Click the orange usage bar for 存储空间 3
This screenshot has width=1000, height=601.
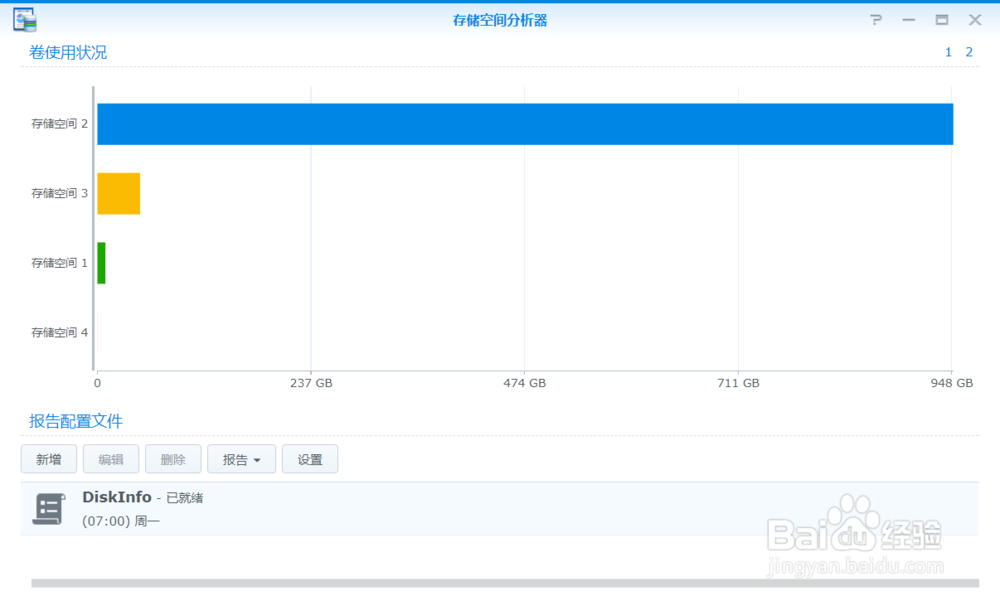coord(117,192)
